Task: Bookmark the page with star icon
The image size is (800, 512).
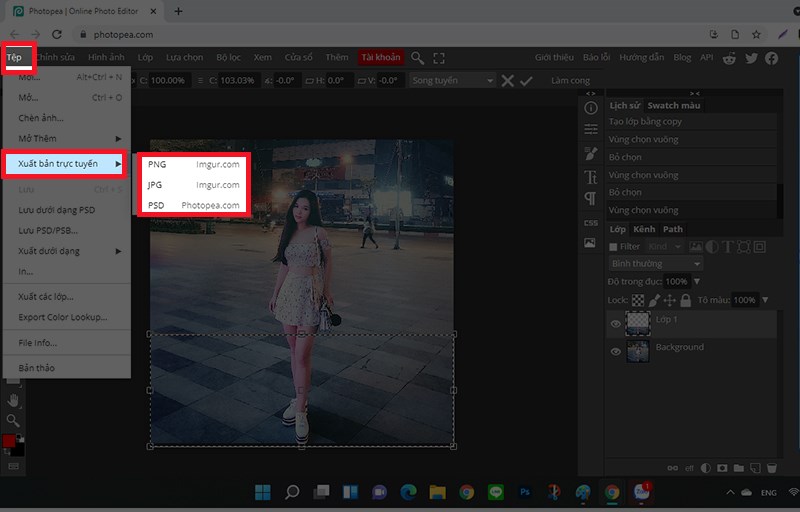Action: pos(756,35)
